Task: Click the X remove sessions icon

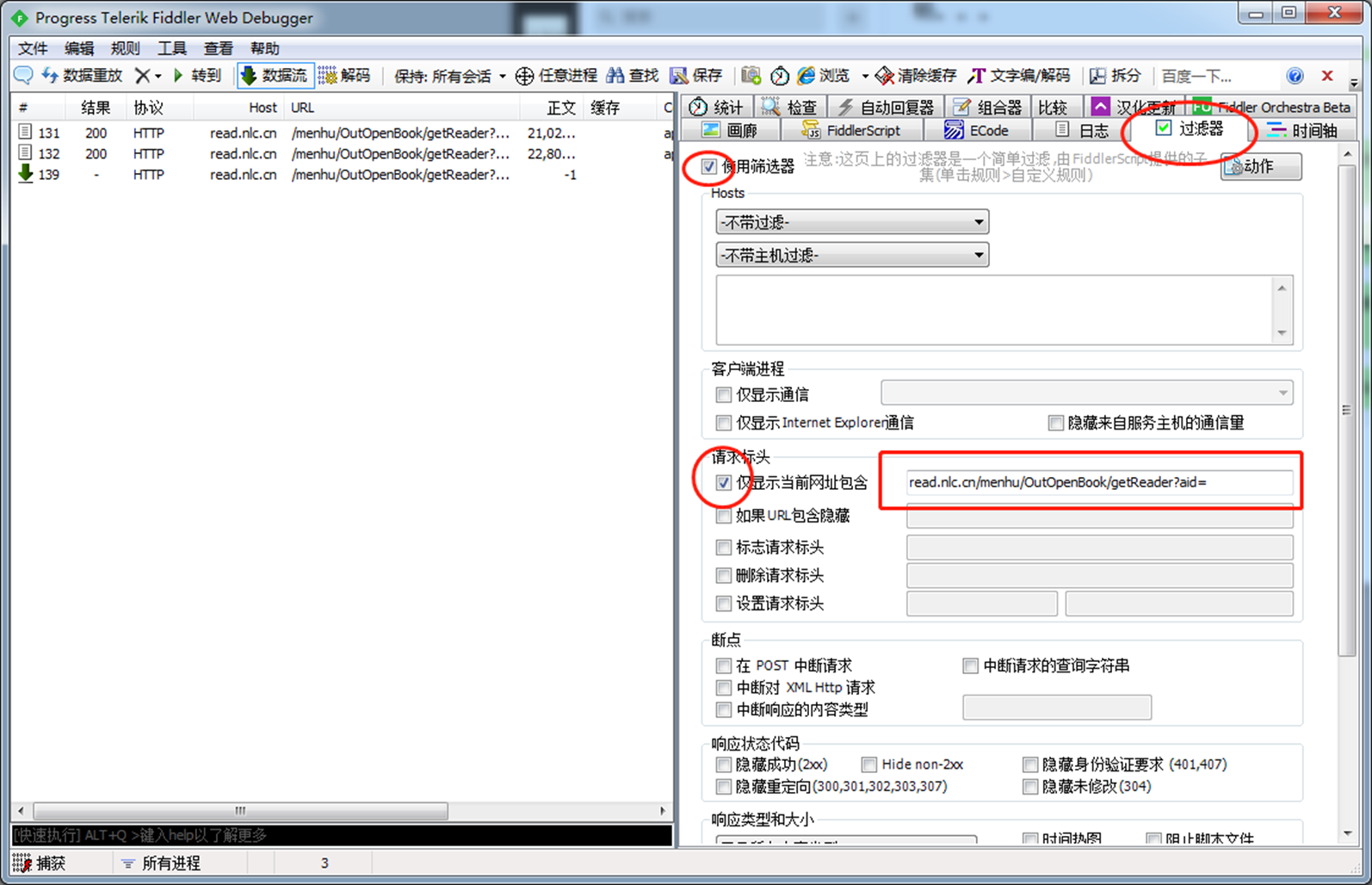Action: [143, 76]
